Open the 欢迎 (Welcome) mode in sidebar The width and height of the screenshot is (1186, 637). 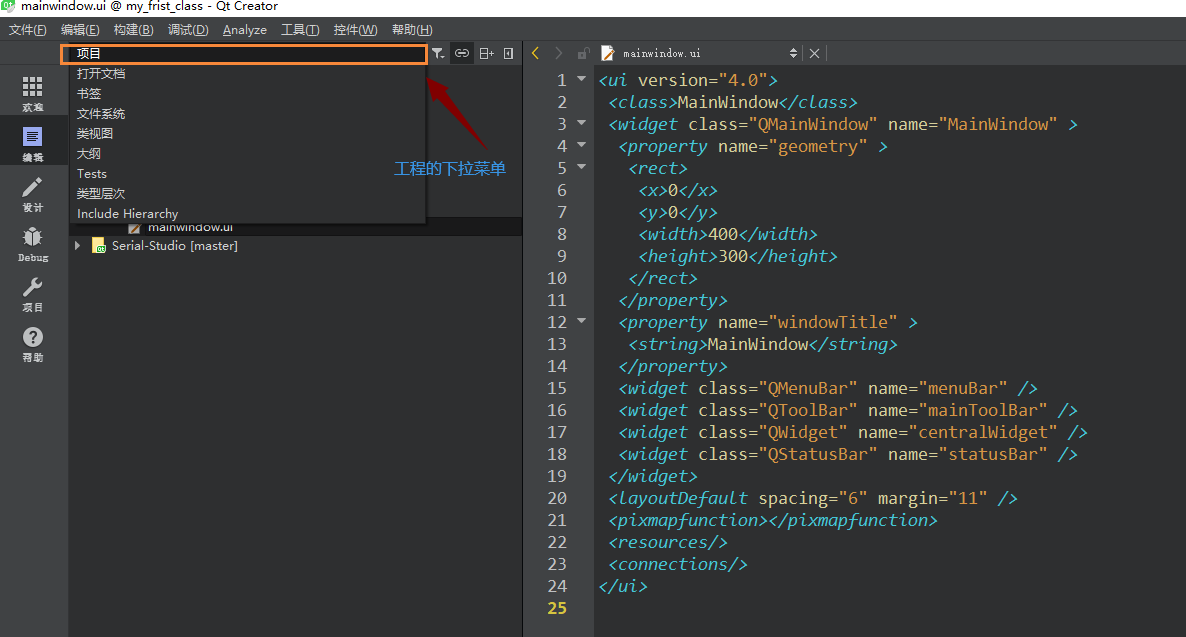coord(33,93)
